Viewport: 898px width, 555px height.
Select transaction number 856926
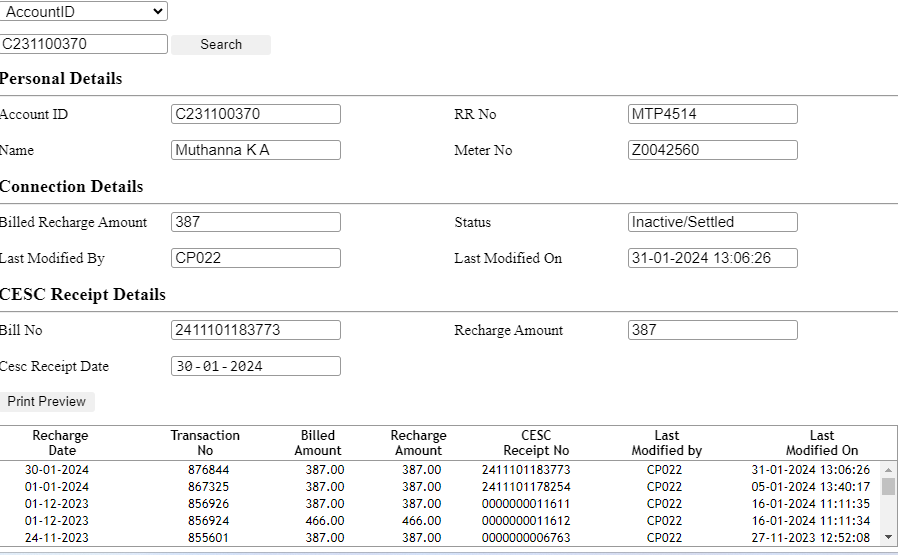208,504
